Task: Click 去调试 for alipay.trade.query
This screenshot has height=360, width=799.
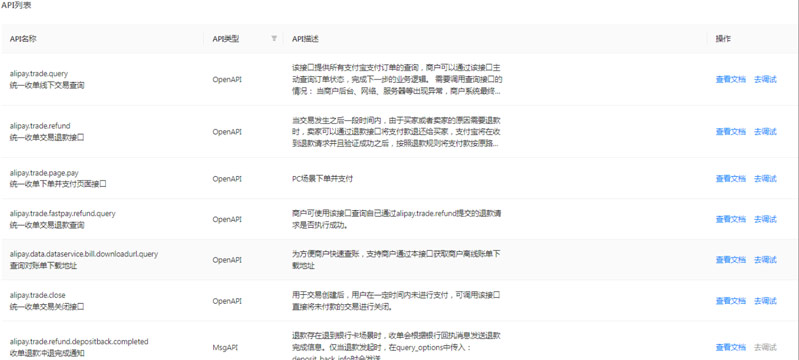Action: pos(765,80)
